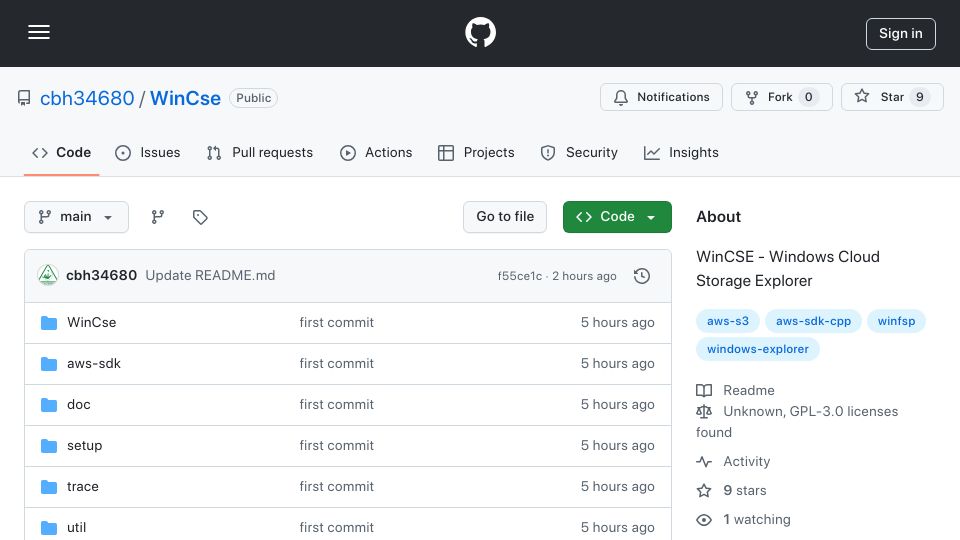960x540 pixels.
Task: Open first commit message in doc row
Action: tap(336, 405)
